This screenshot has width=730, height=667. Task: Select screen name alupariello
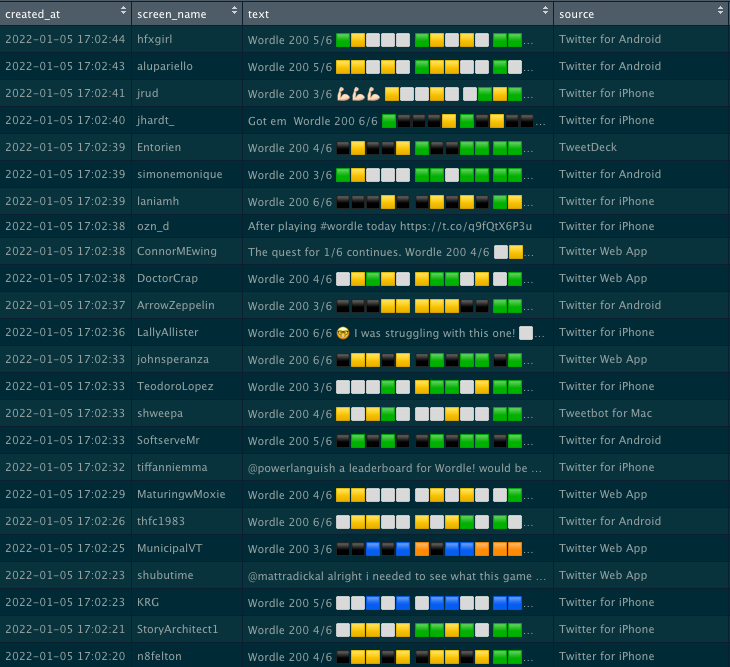(165, 66)
